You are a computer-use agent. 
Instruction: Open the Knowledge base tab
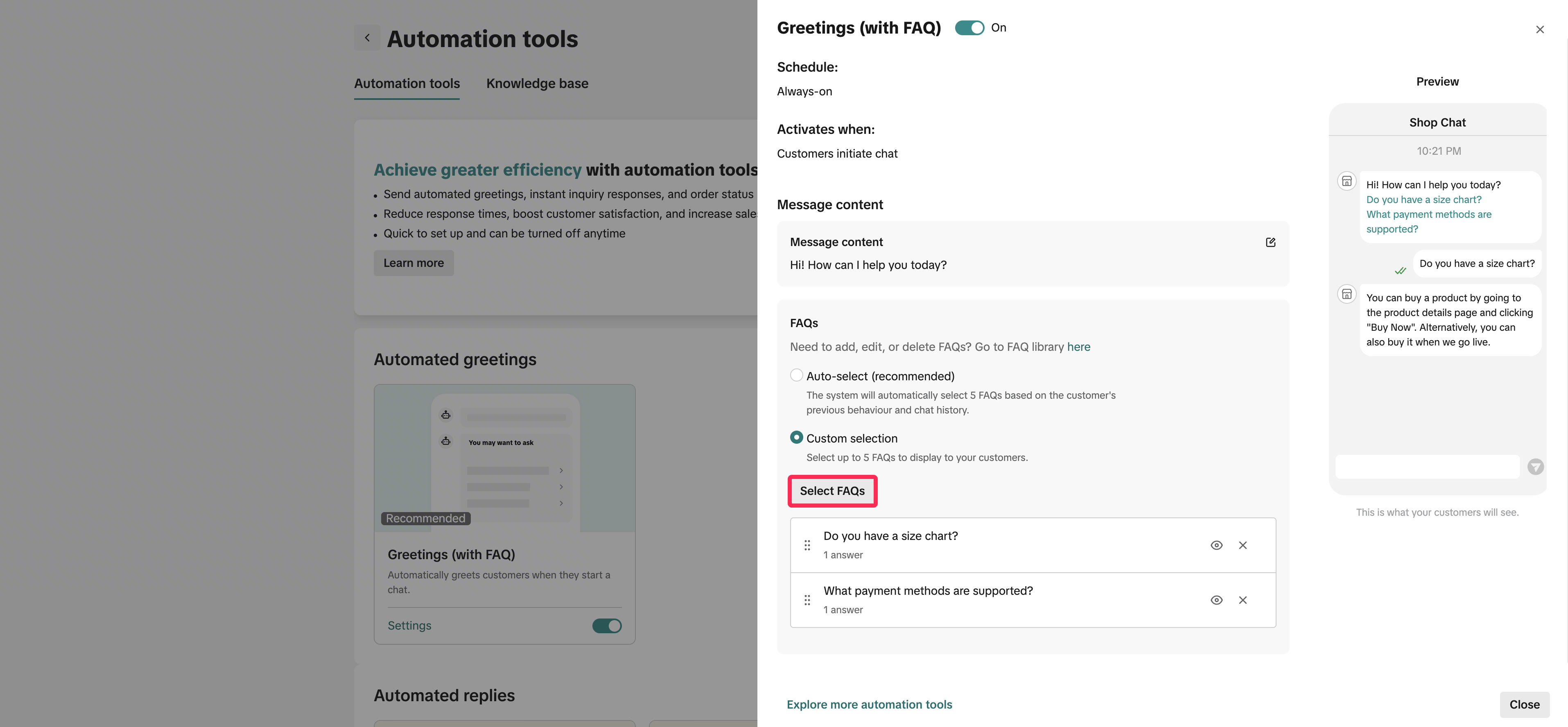537,84
